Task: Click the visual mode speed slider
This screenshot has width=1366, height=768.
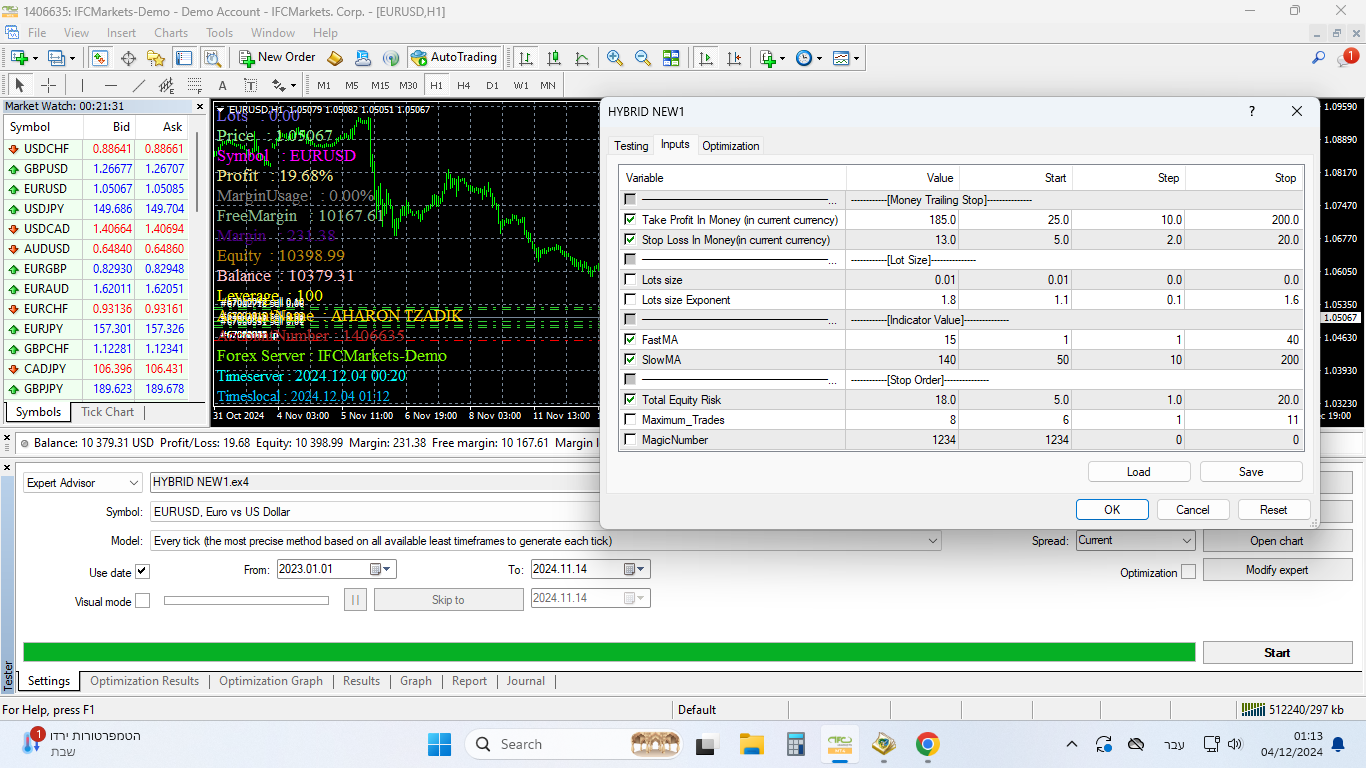Action: tap(246, 600)
